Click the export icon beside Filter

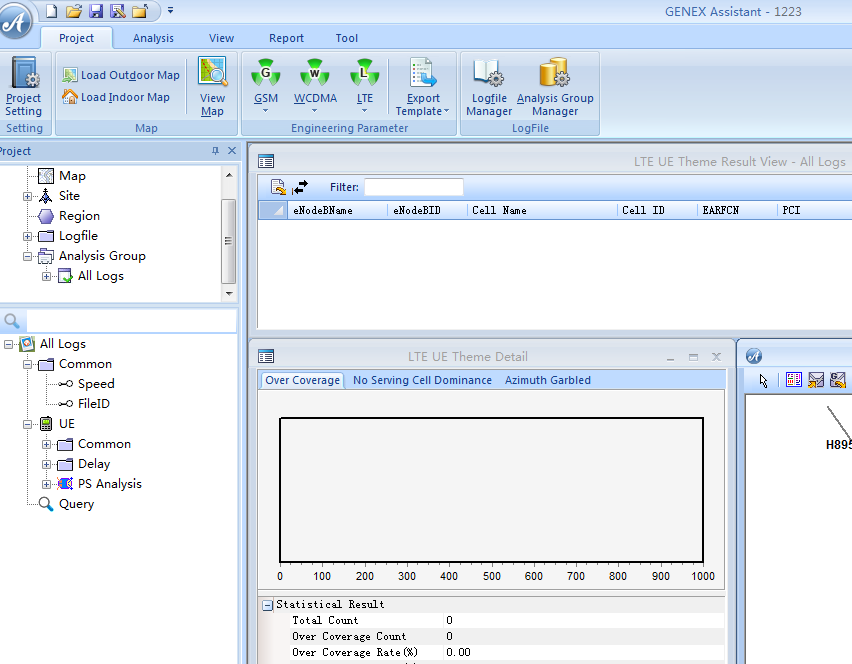[278, 187]
